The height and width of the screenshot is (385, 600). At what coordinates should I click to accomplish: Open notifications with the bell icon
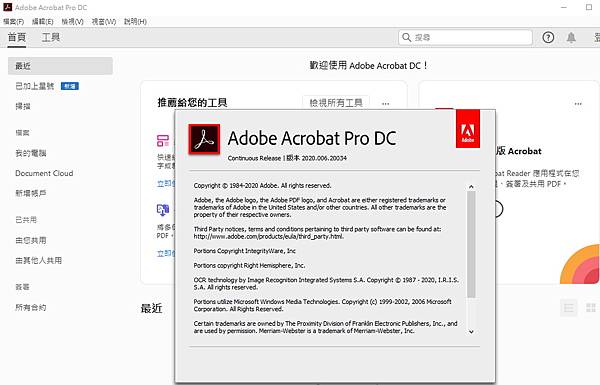pos(571,38)
